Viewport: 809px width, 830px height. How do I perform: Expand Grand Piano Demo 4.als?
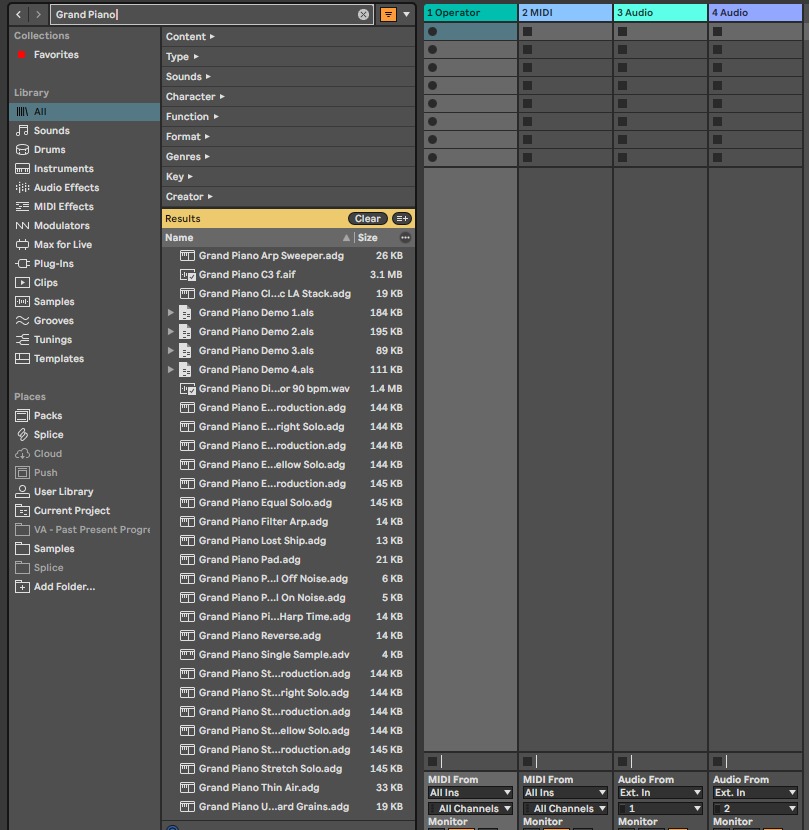click(x=170, y=369)
